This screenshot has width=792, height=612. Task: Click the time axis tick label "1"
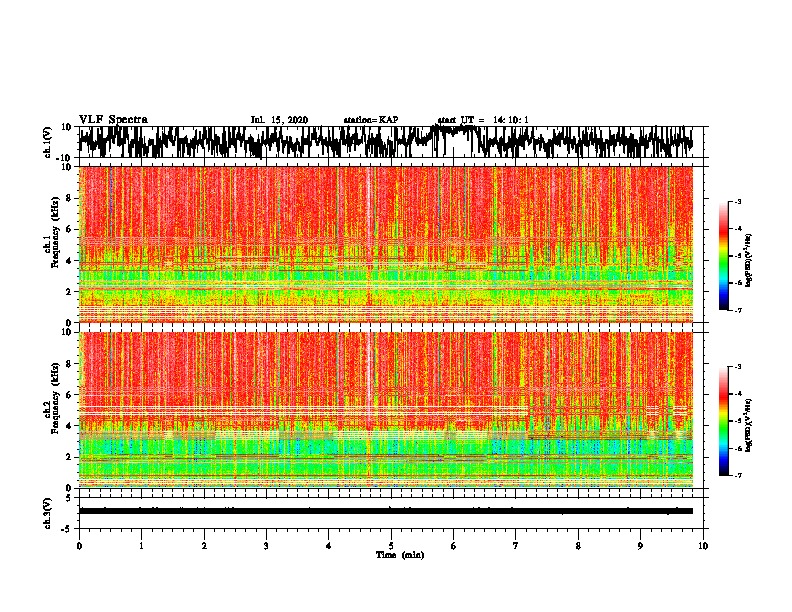point(141,546)
